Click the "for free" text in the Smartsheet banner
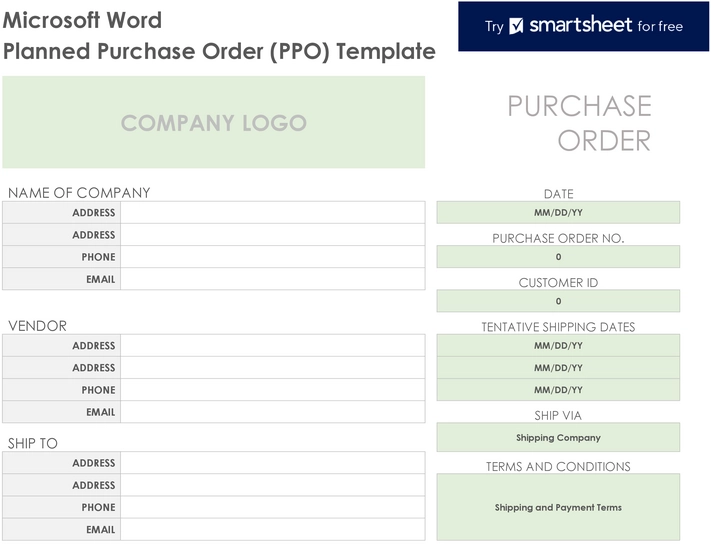The height and width of the screenshot is (544, 711). 660,26
